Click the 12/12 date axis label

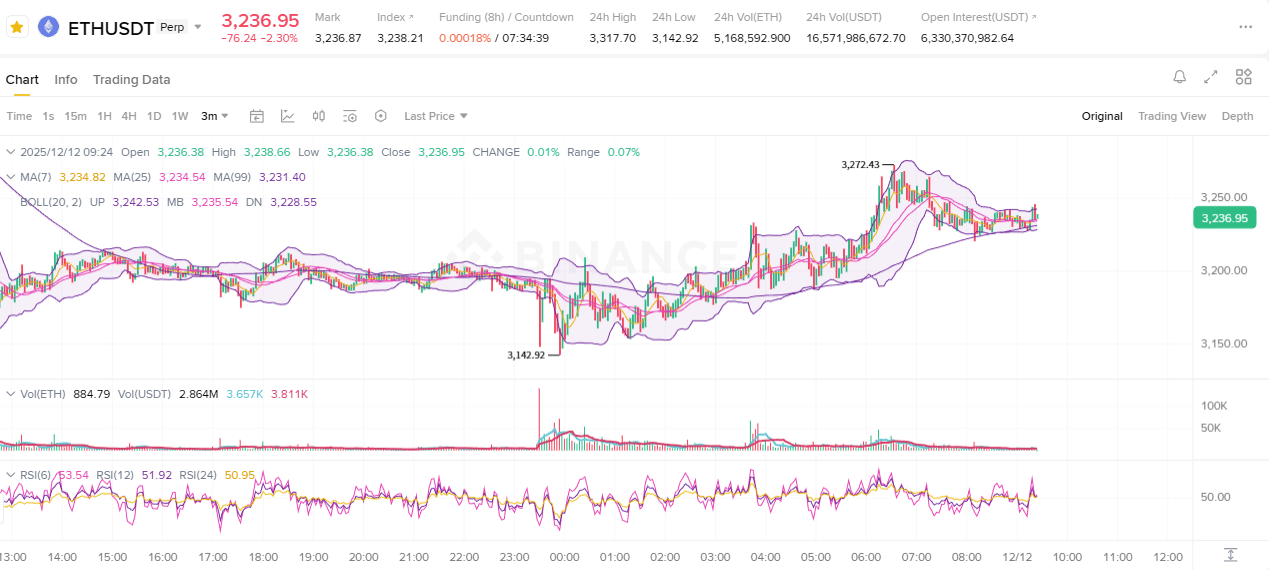(x=1017, y=557)
